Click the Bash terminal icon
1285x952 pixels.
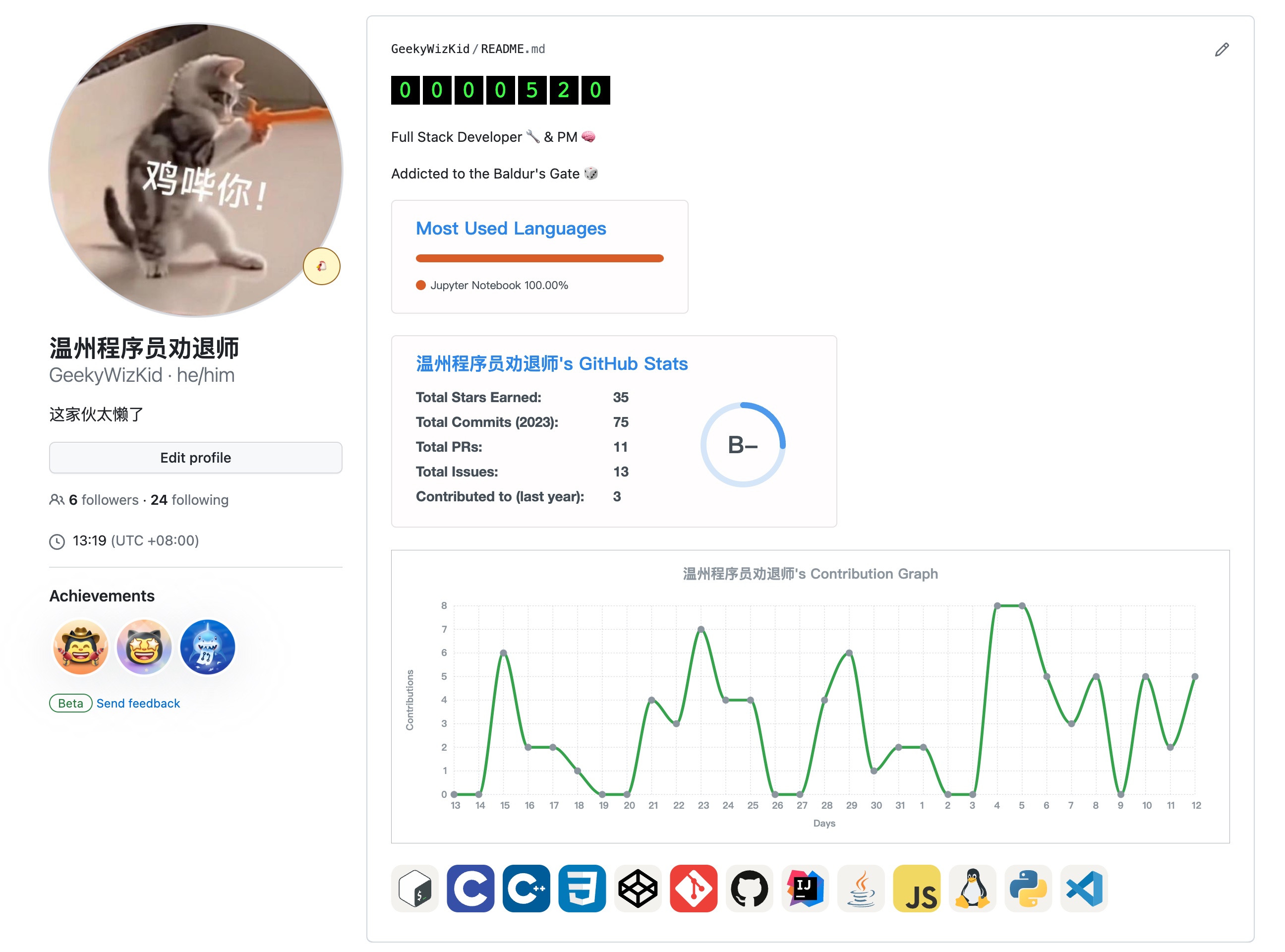coord(414,888)
